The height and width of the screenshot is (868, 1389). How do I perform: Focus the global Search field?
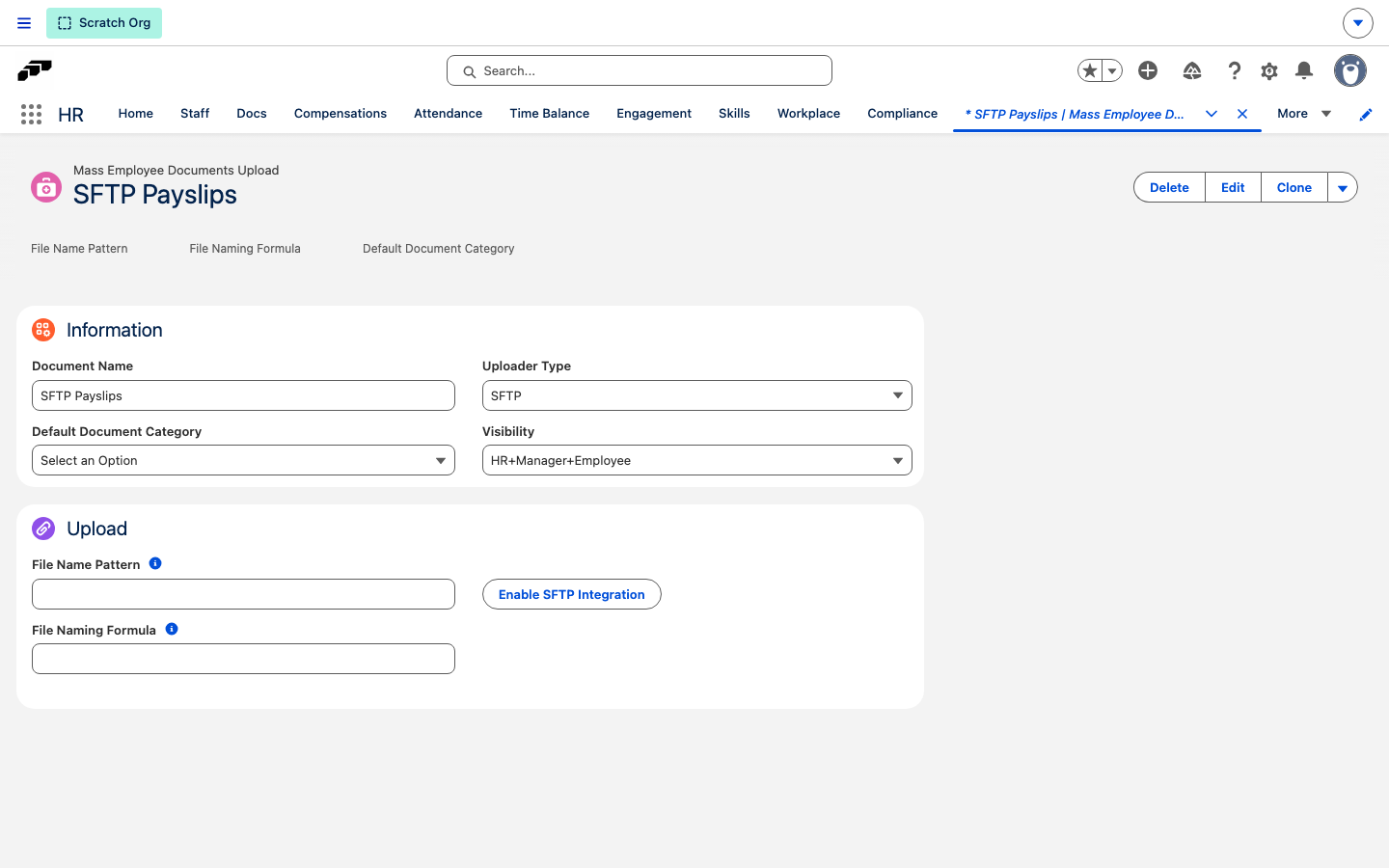tap(640, 70)
